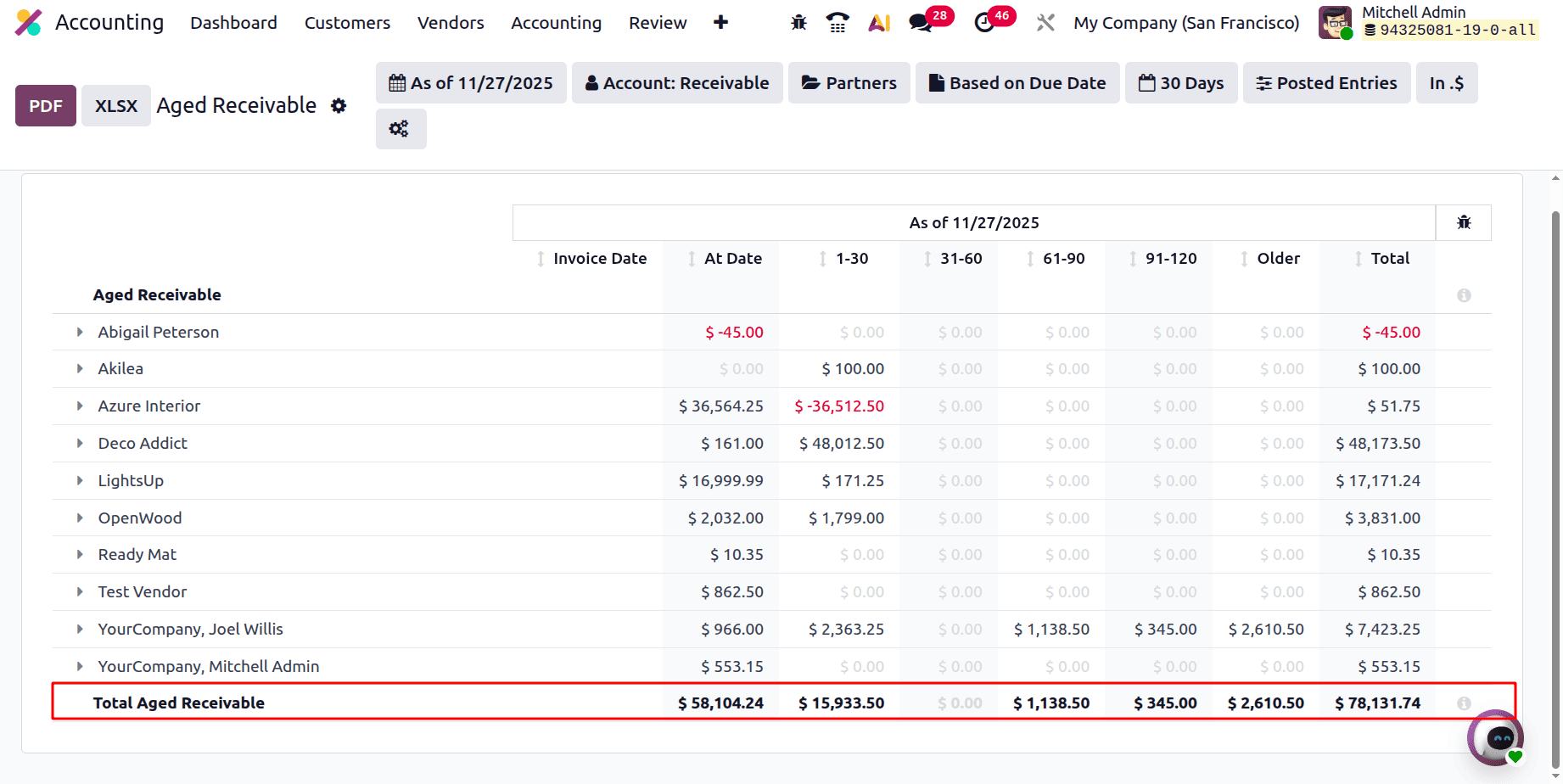This screenshot has width=1563, height=784.
Task: Open the Review menu
Action: pyautogui.click(x=658, y=23)
